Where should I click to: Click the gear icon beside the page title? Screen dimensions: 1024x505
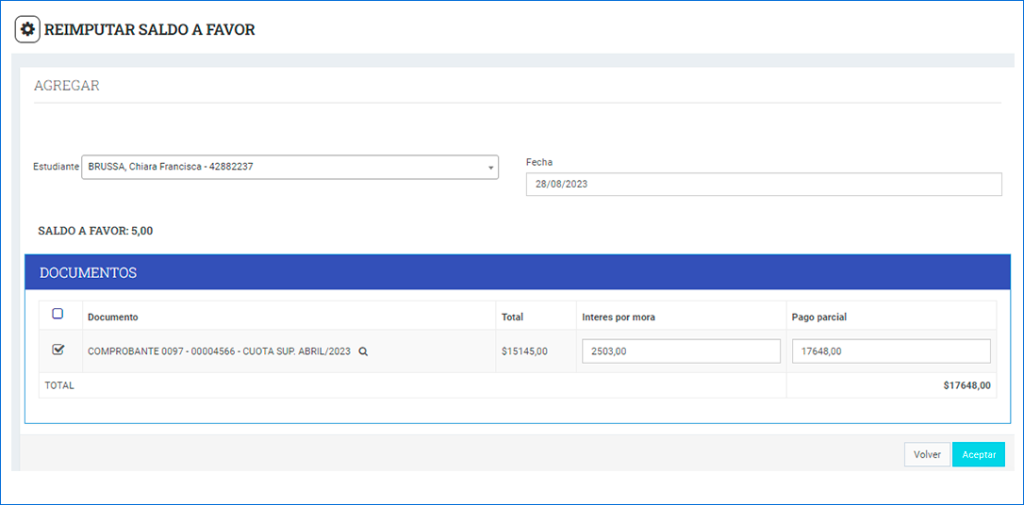(x=28, y=30)
